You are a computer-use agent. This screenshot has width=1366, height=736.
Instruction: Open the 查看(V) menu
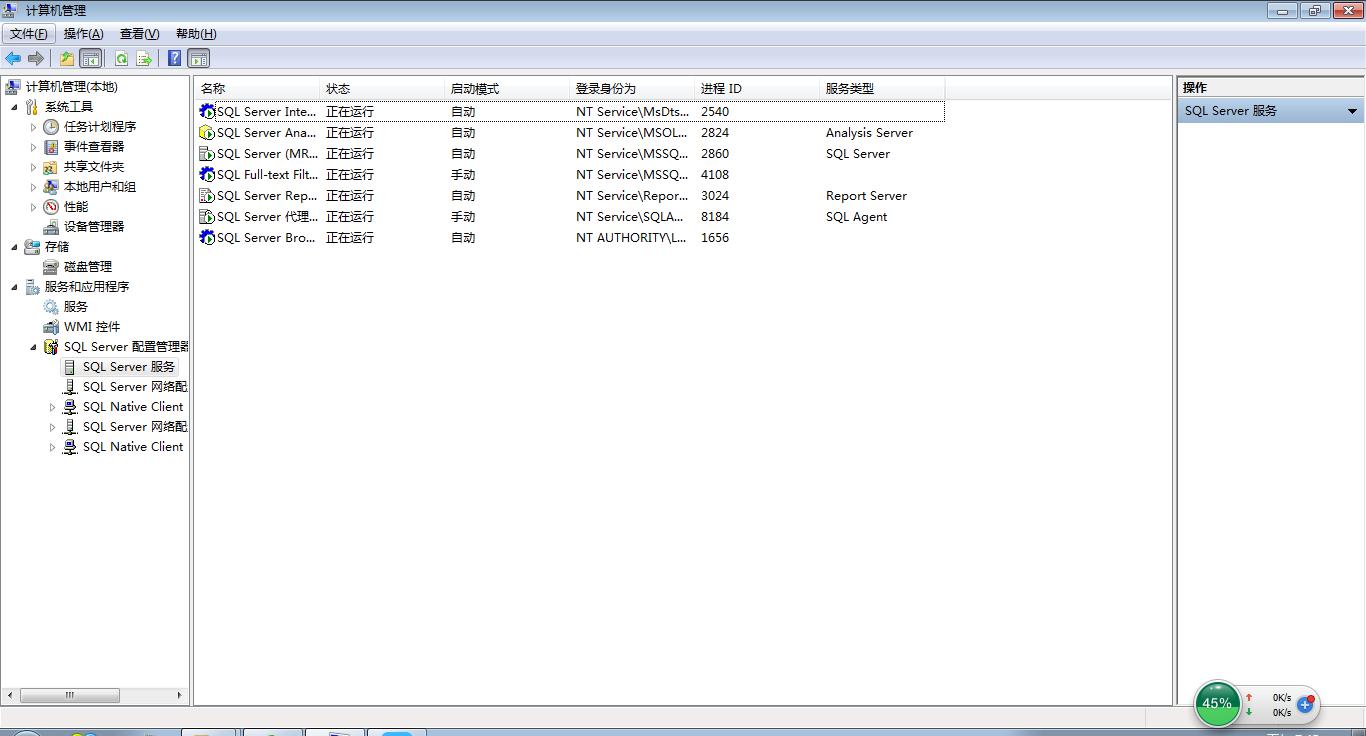click(x=140, y=34)
